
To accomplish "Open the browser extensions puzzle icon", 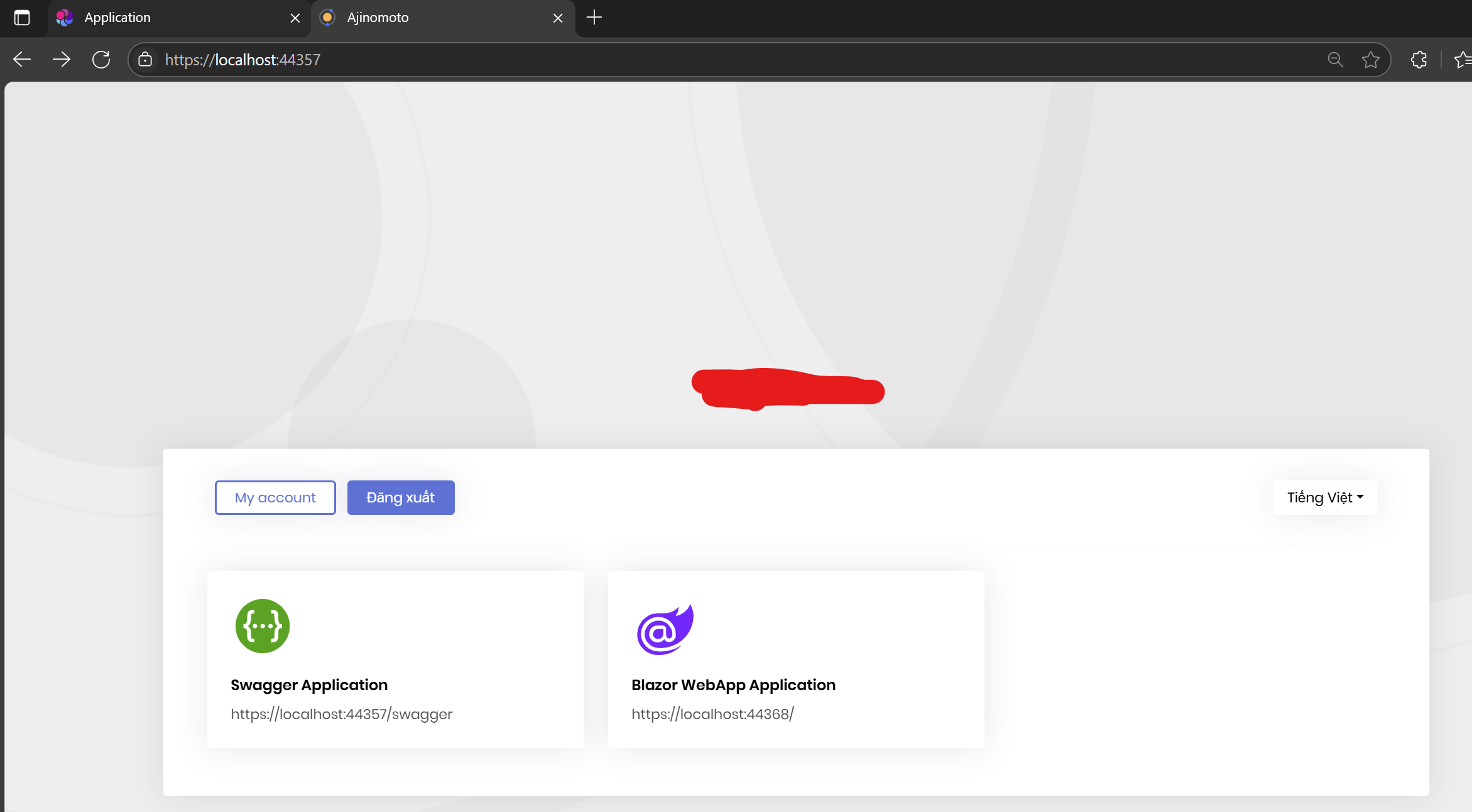I will click(x=1419, y=60).
